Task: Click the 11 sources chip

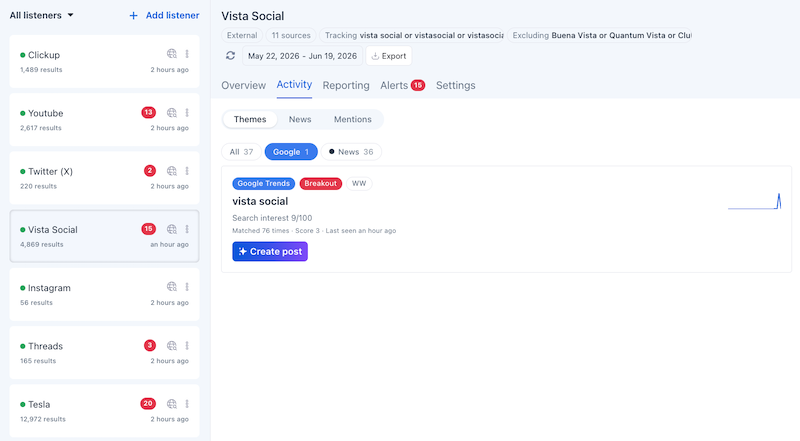Action: (x=291, y=35)
